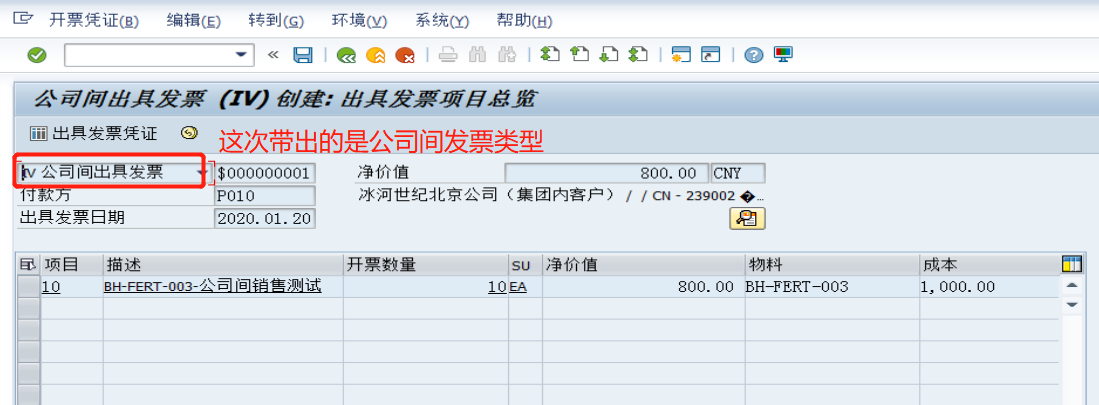
Task: Click the P010 payer field
Action: [x=265, y=195]
